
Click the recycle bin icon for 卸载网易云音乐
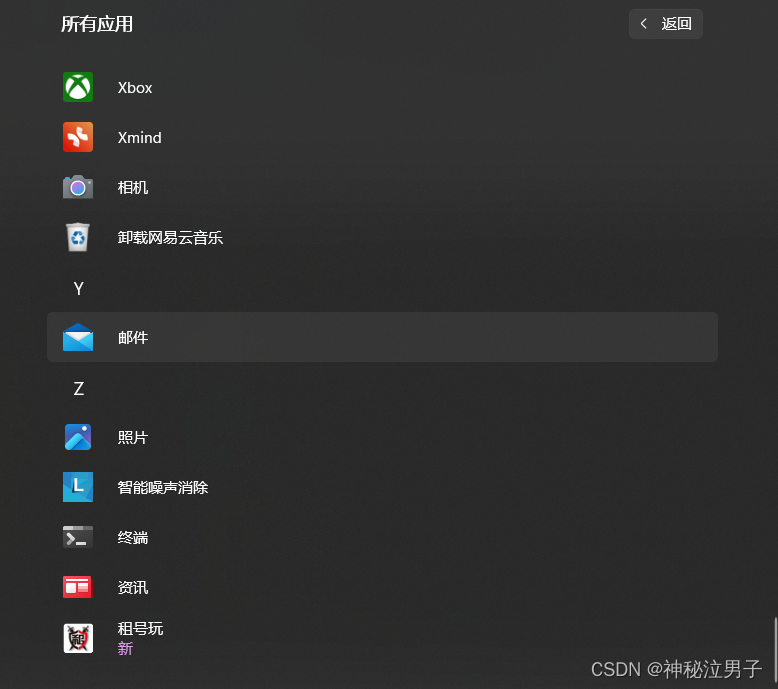point(78,237)
